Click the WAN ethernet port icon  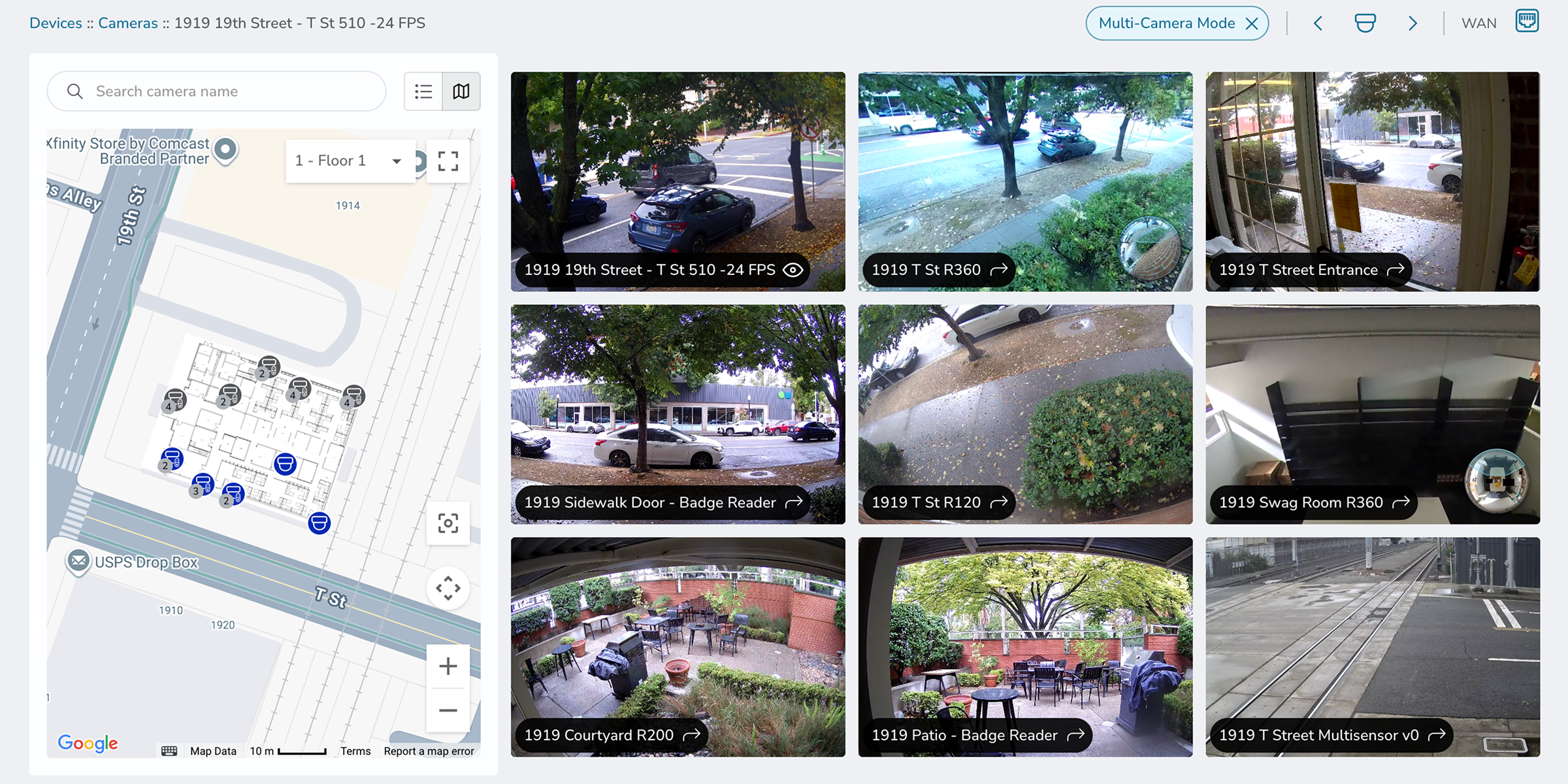1527,21
